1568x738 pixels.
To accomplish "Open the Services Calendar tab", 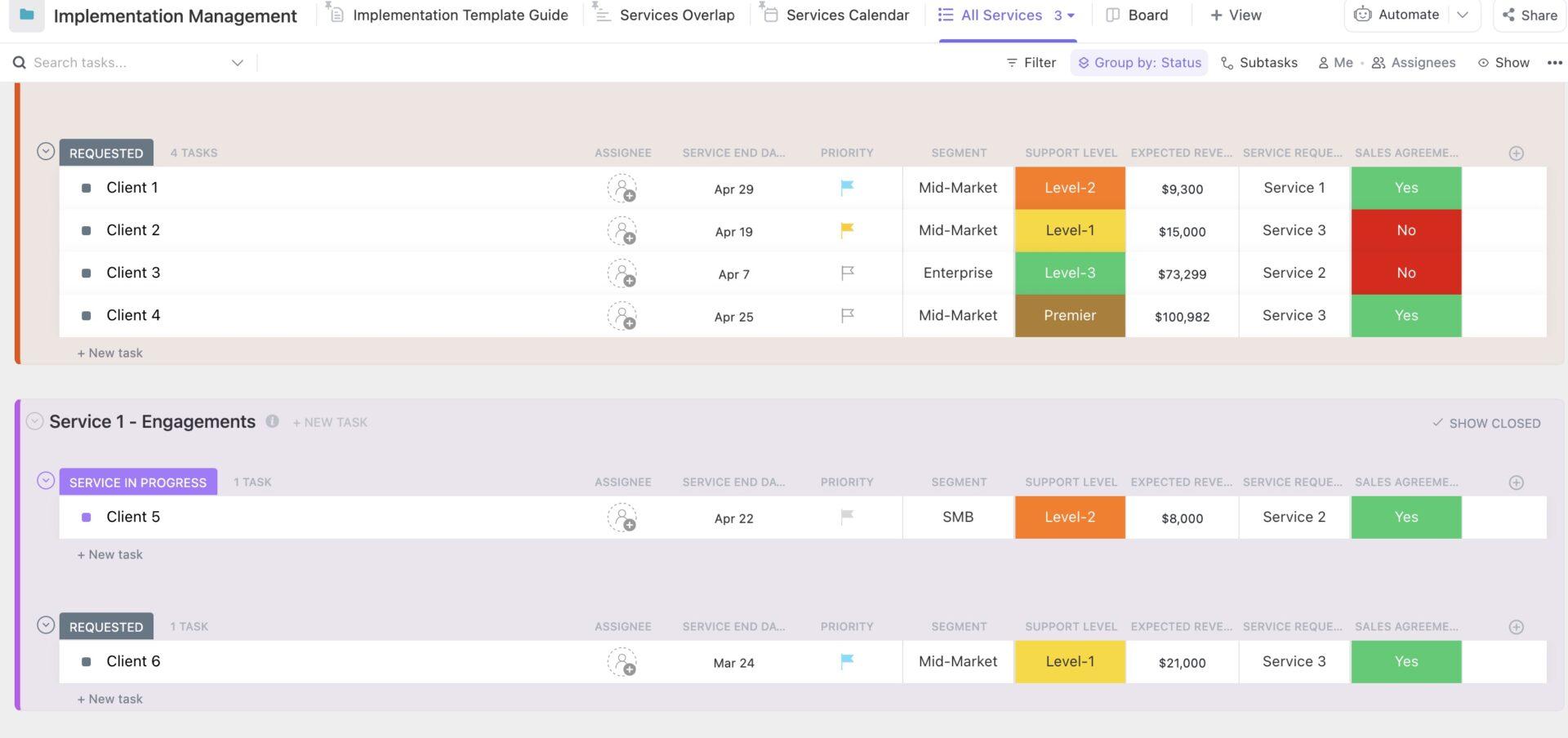I will 835,14.
